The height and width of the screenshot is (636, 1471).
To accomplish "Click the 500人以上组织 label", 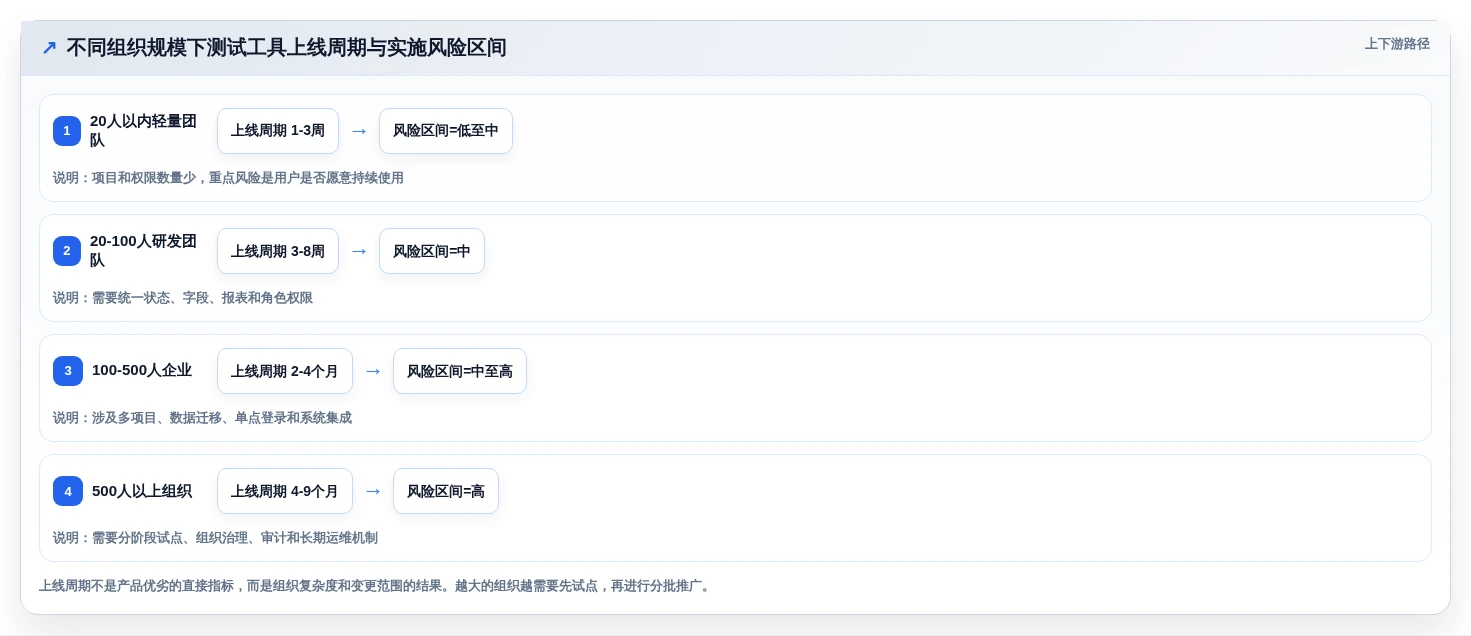I will [x=142, y=491].
